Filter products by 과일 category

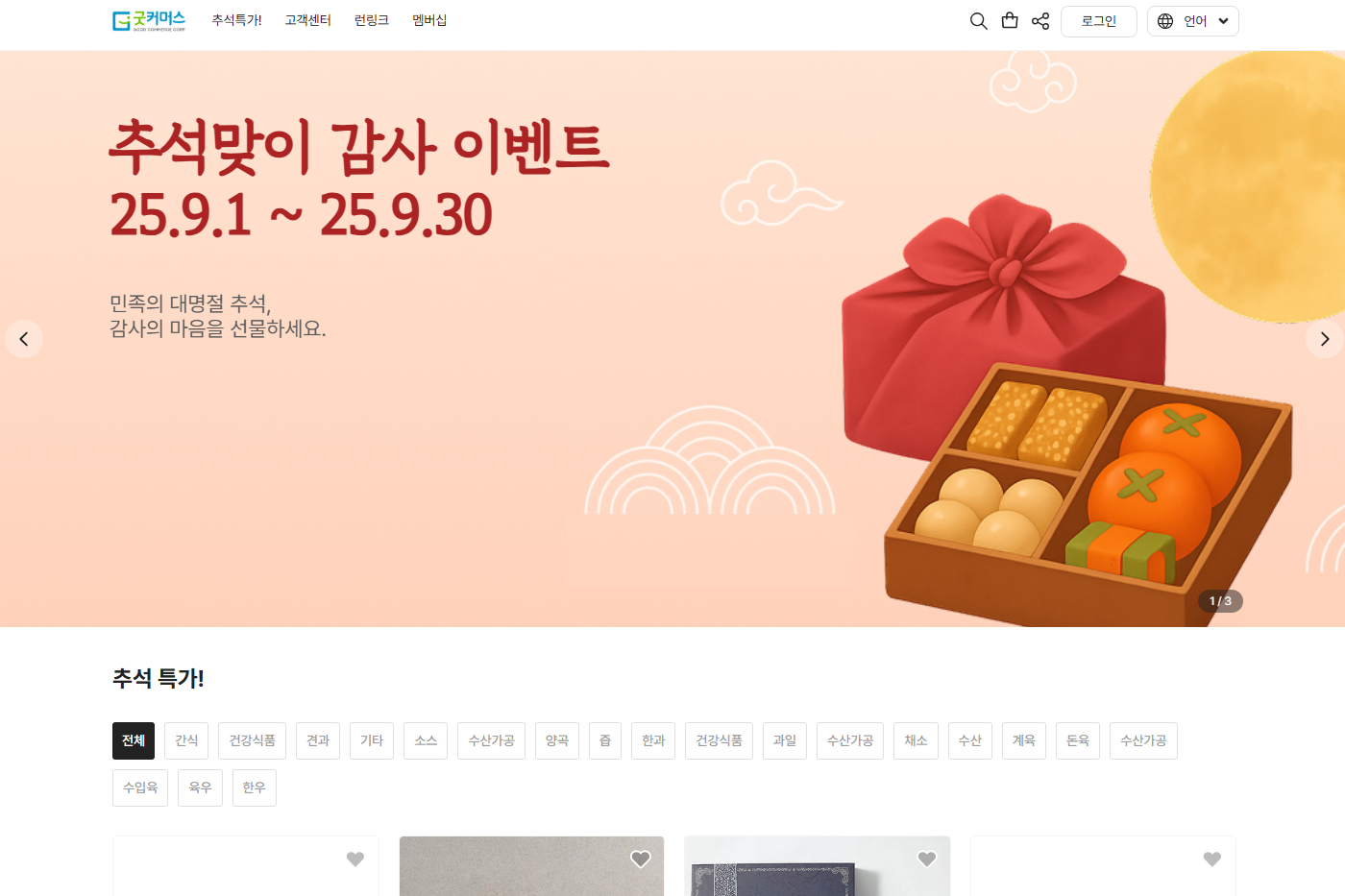pyautogui.click(x=785, y=740)
